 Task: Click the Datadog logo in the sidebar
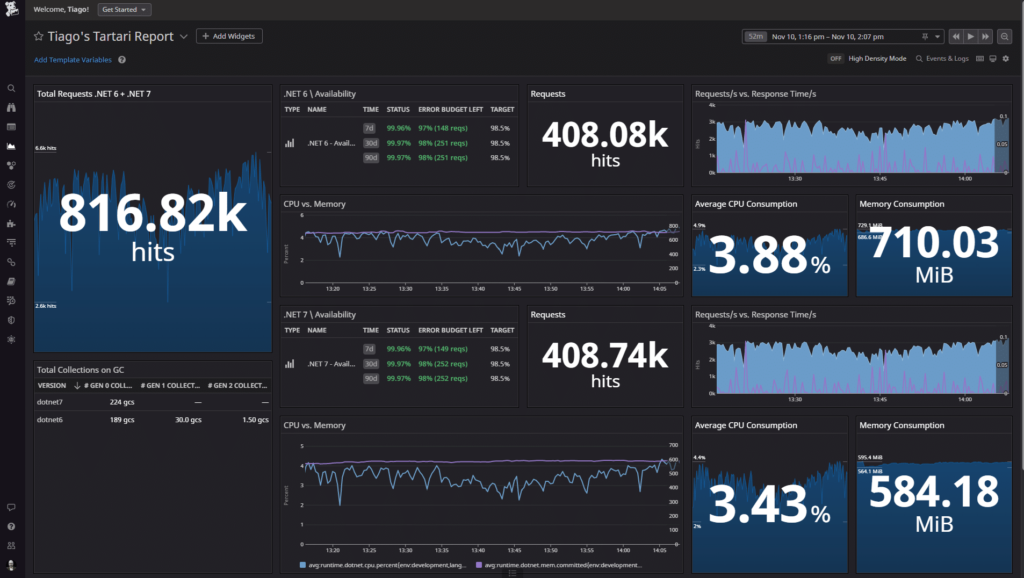click(11, 12)
